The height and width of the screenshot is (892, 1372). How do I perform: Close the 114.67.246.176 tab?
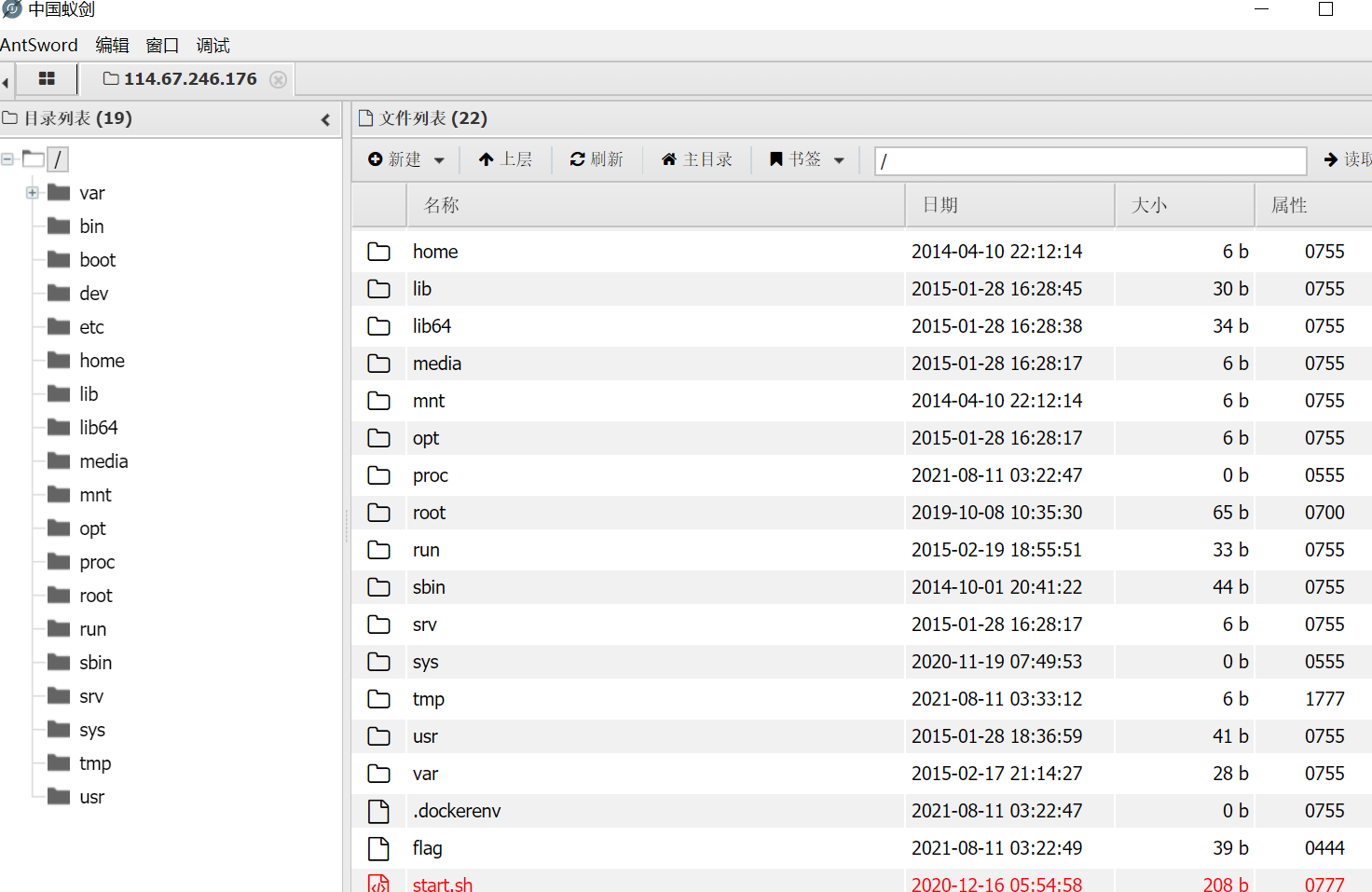pos(278,80)
